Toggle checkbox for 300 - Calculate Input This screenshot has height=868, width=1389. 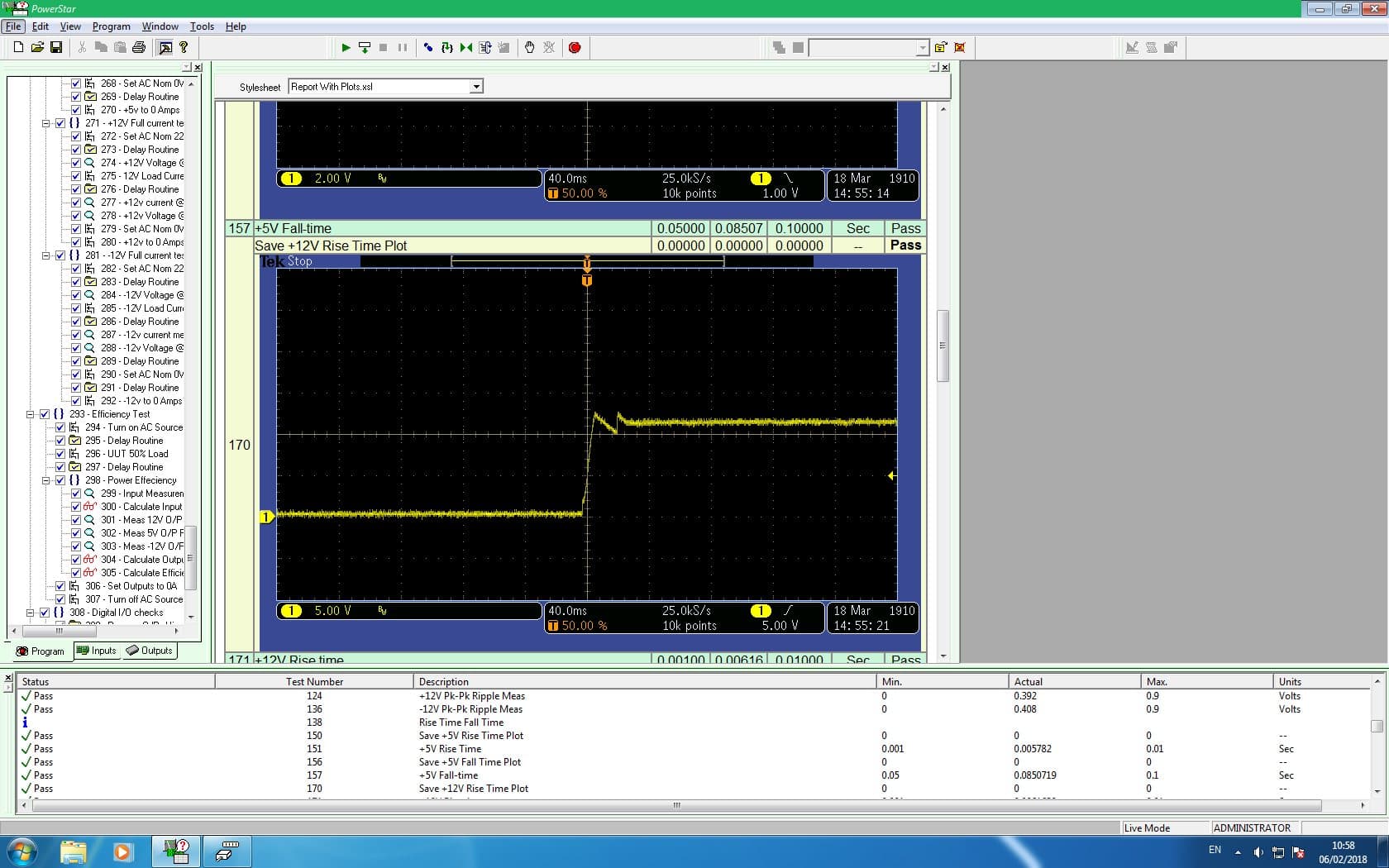76,507
